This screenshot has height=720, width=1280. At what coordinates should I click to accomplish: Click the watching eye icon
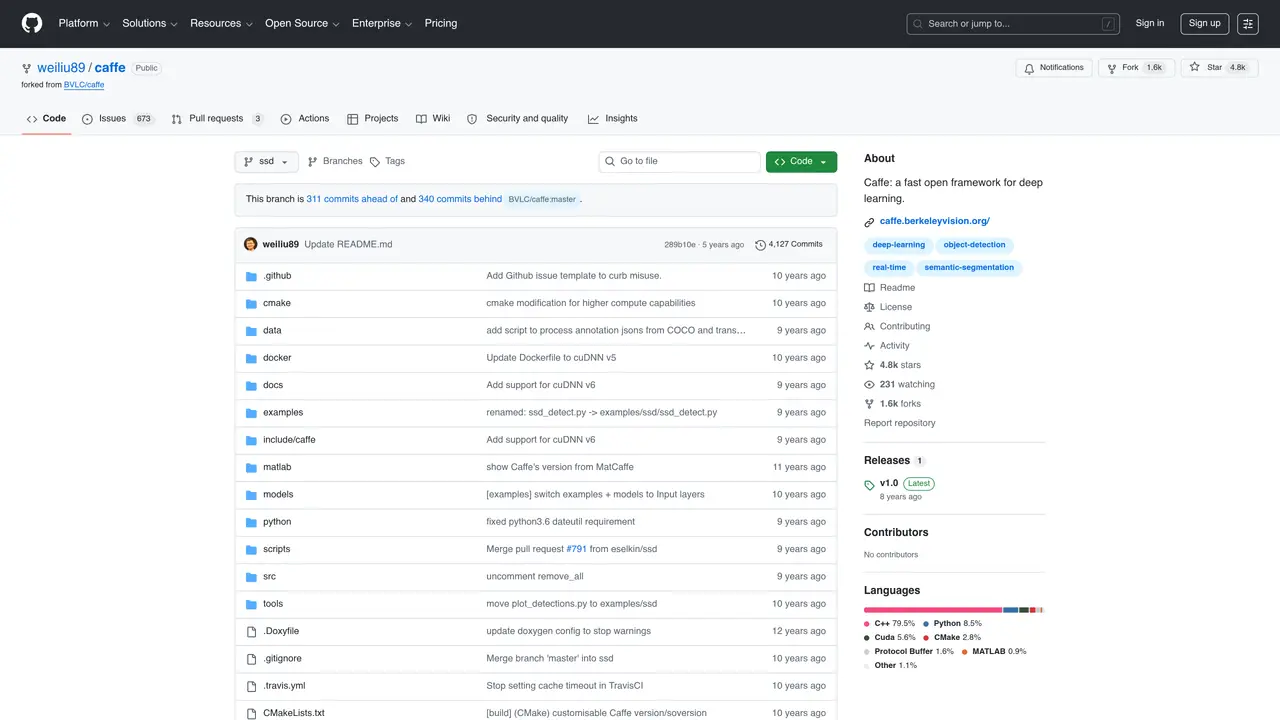[870, 385]
